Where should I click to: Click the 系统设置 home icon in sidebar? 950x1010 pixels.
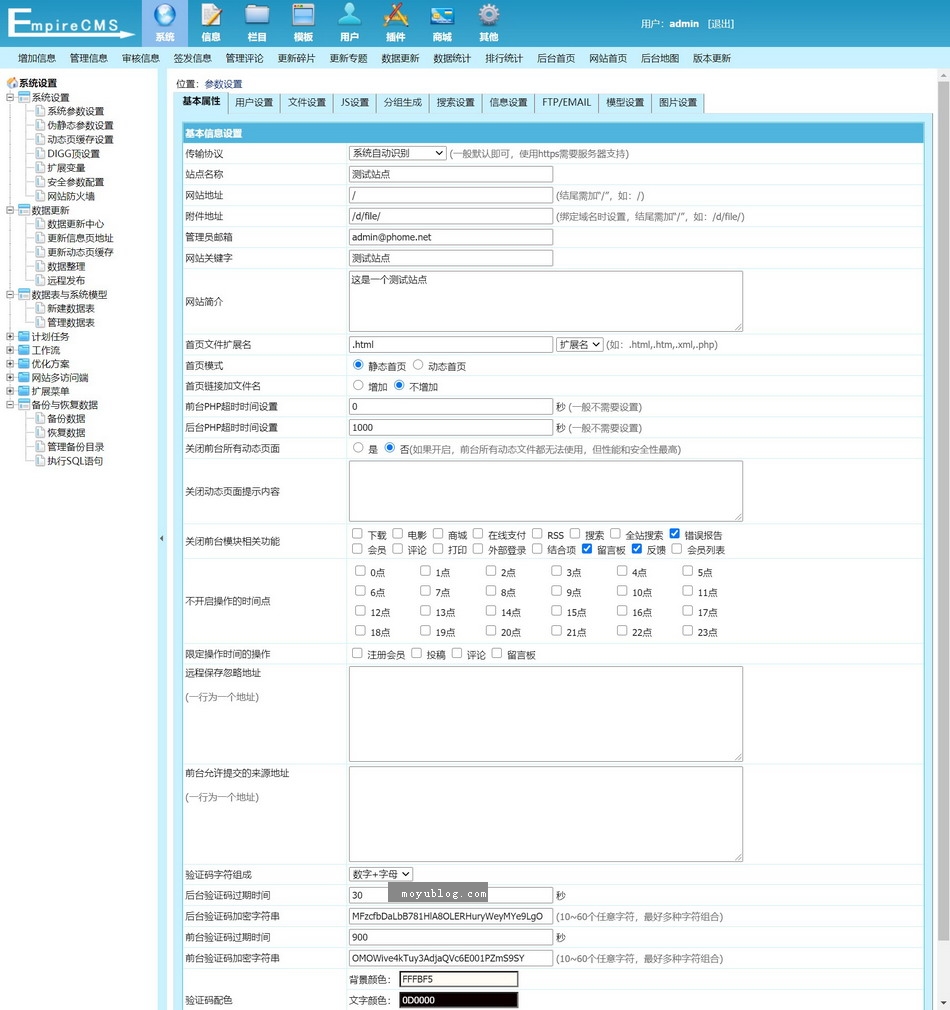coord(12,82)
